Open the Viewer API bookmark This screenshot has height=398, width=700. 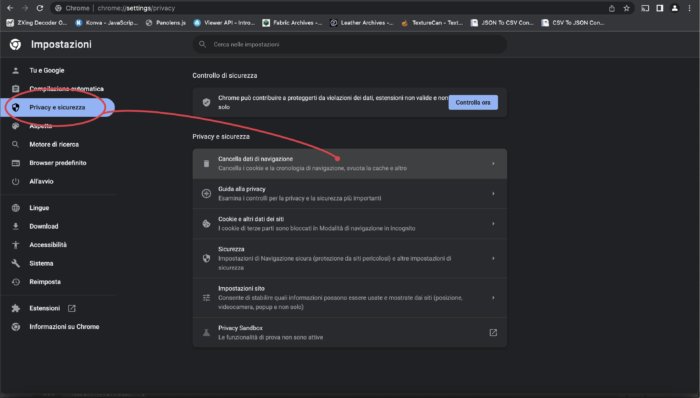(224, 23)
